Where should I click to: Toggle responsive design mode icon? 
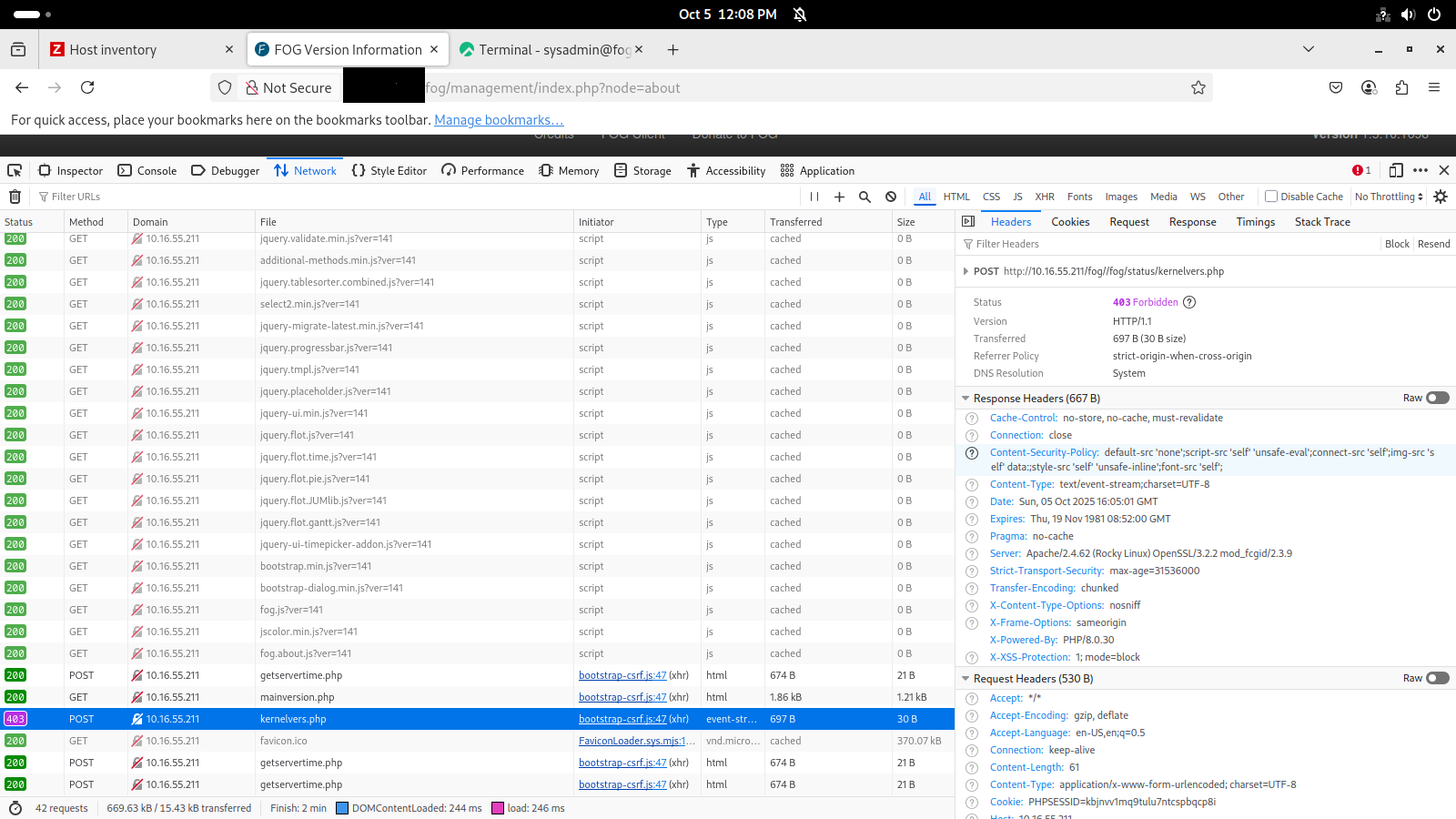[x=1396, y=170]
